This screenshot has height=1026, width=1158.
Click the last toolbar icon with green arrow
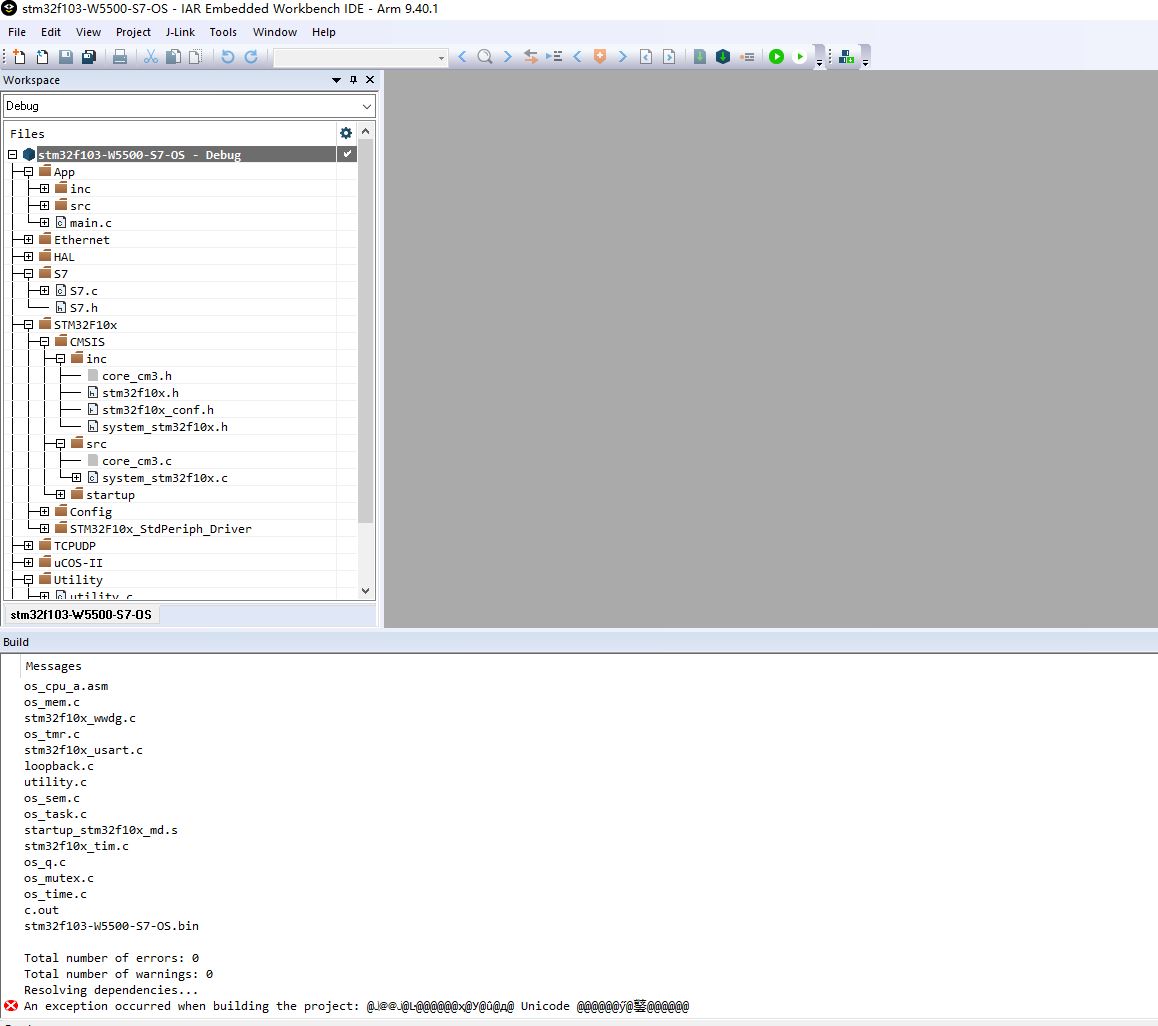click(x=846, y=57)
